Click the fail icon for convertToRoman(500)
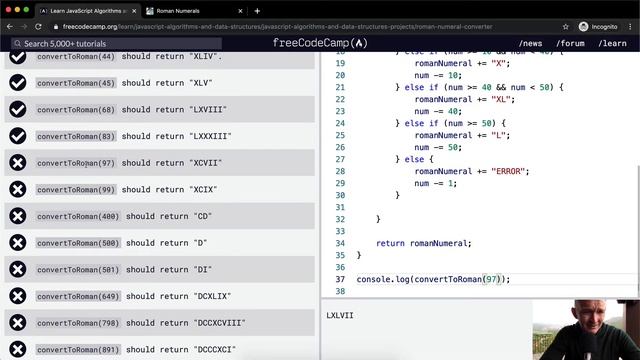The height and width of the screenshot is (360, 640). coord(18,243)
